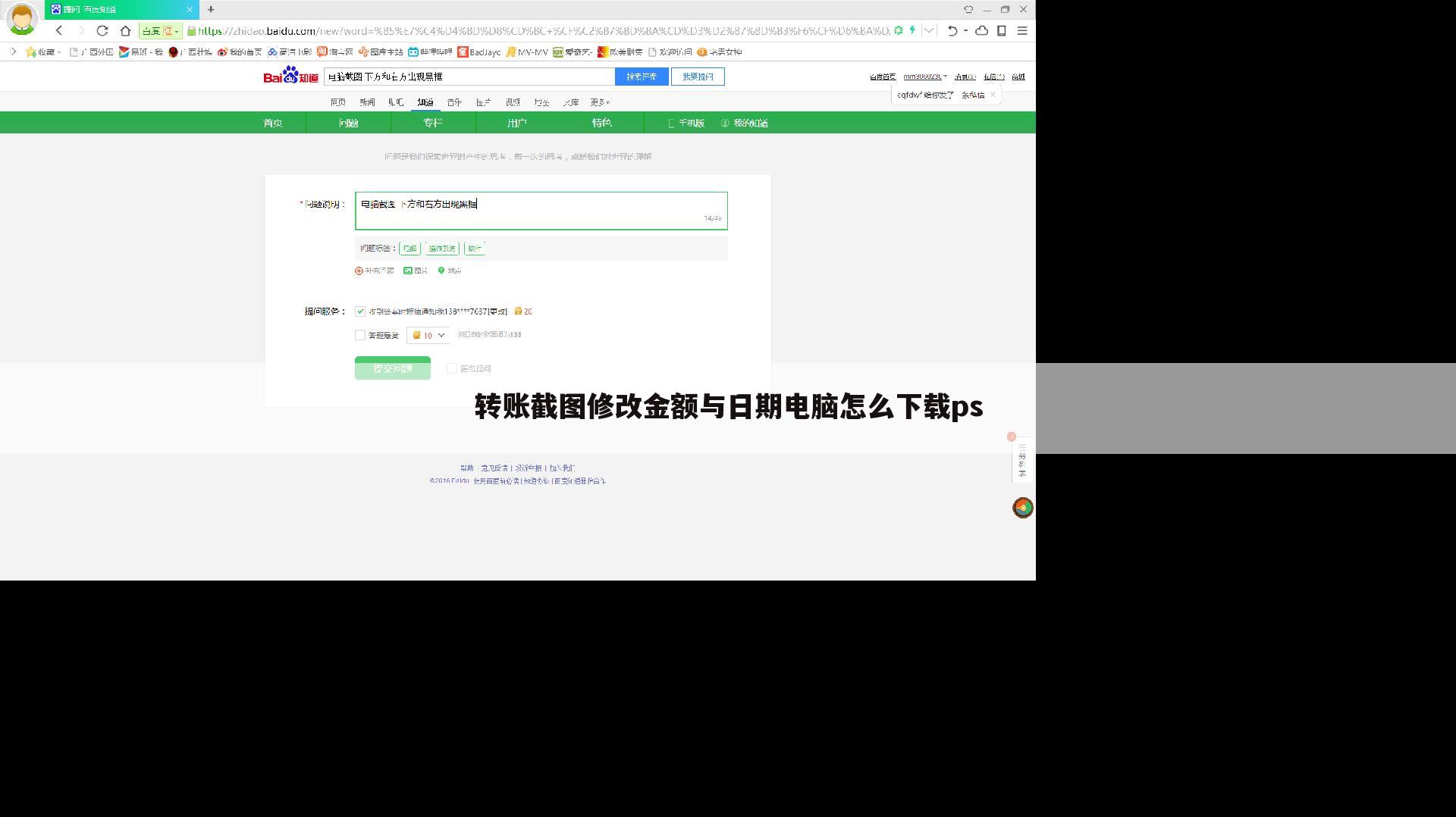Screen dimensions: 1456x817
Task: Click the mobile device icon in toolbar
Action: coord(1002,31)
